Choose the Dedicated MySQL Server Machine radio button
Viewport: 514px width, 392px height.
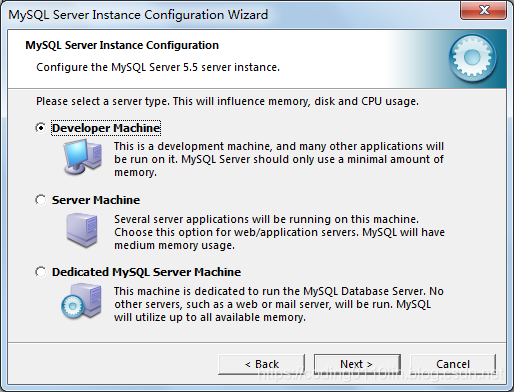[x=41, y=272]
